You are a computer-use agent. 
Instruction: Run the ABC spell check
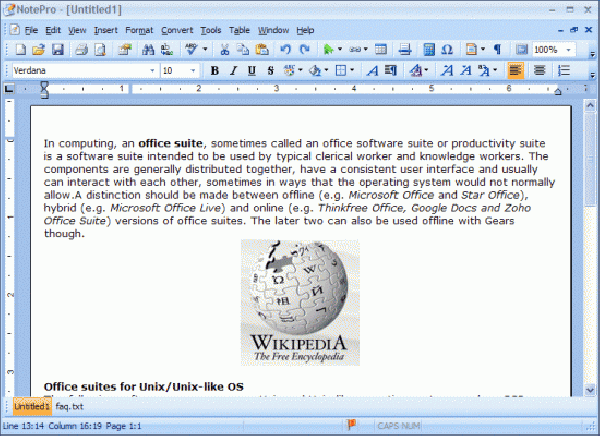point(191,49)
